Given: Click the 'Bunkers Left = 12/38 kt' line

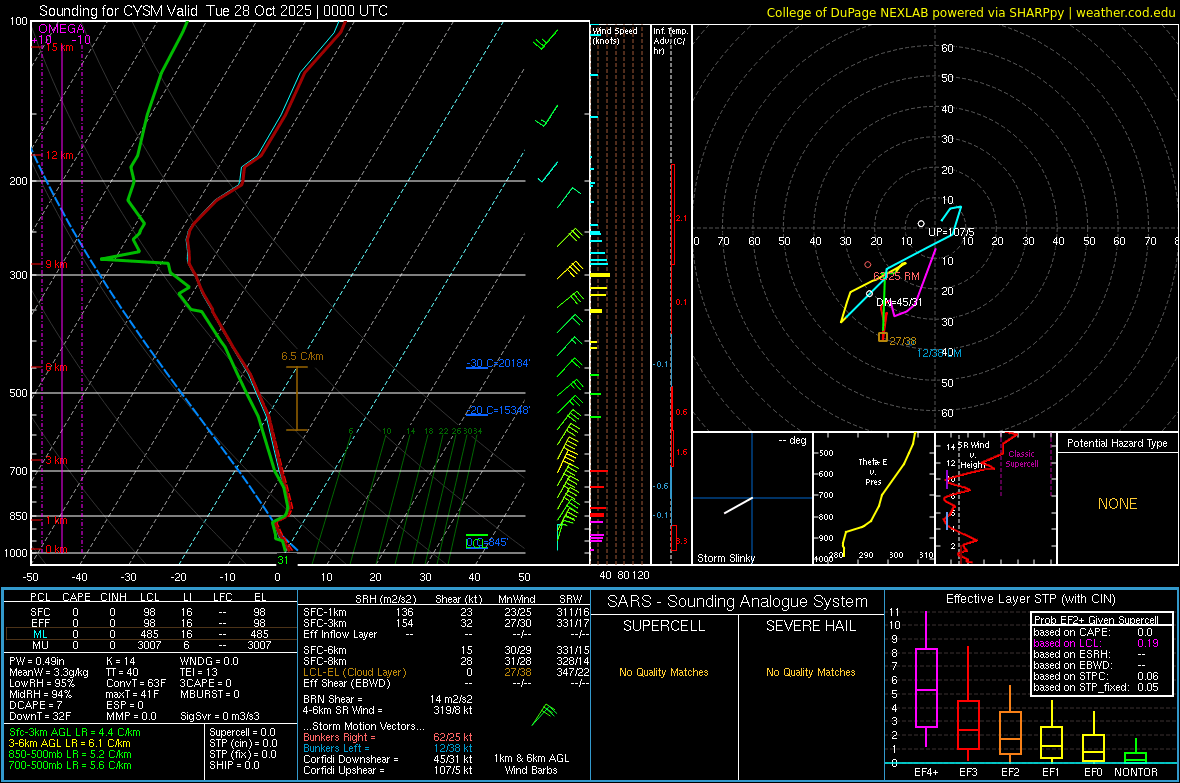Looking at the screenshot, I should tap(388, 748).
